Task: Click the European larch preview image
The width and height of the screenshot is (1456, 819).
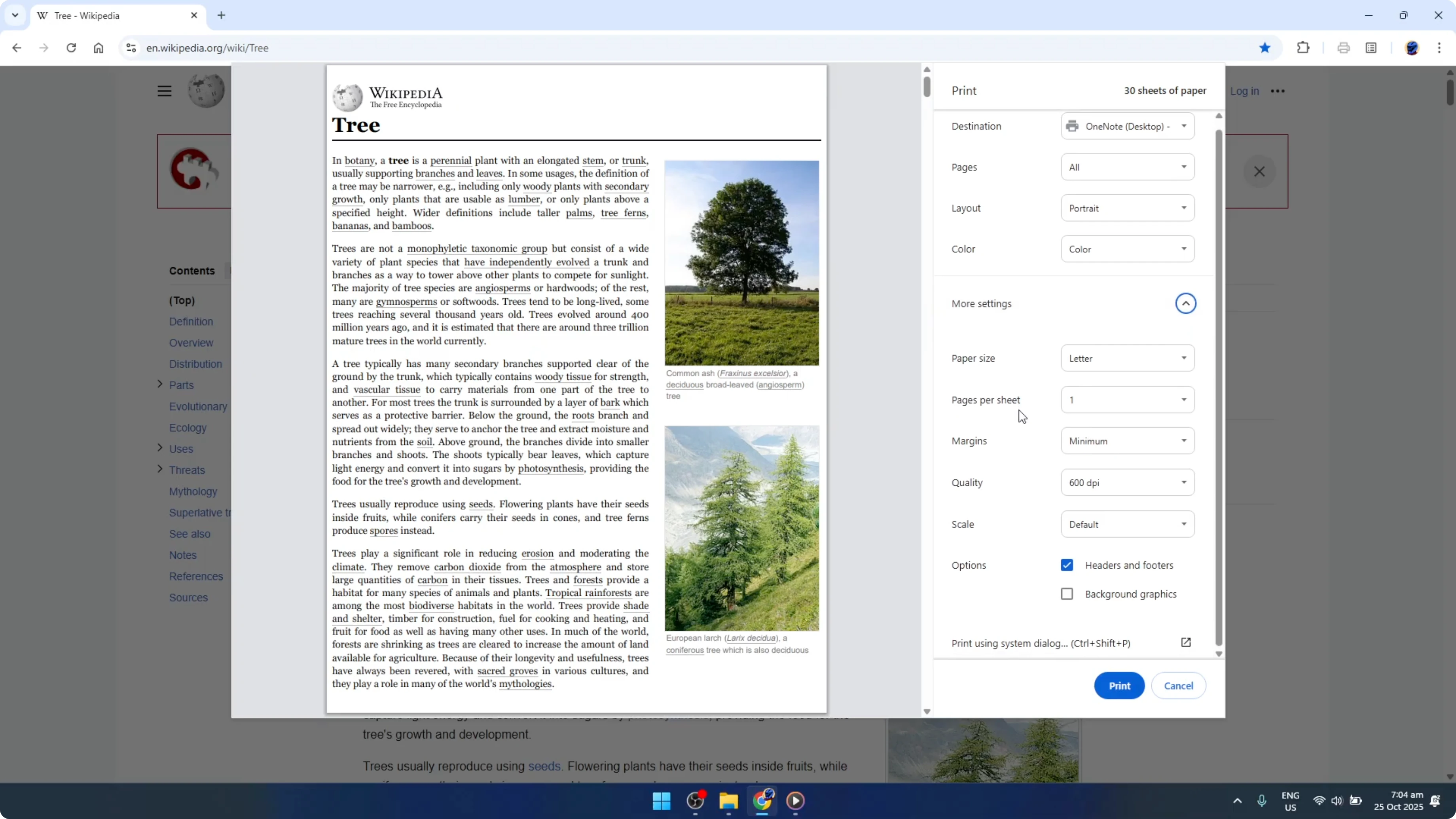Action: click(741, 529)
